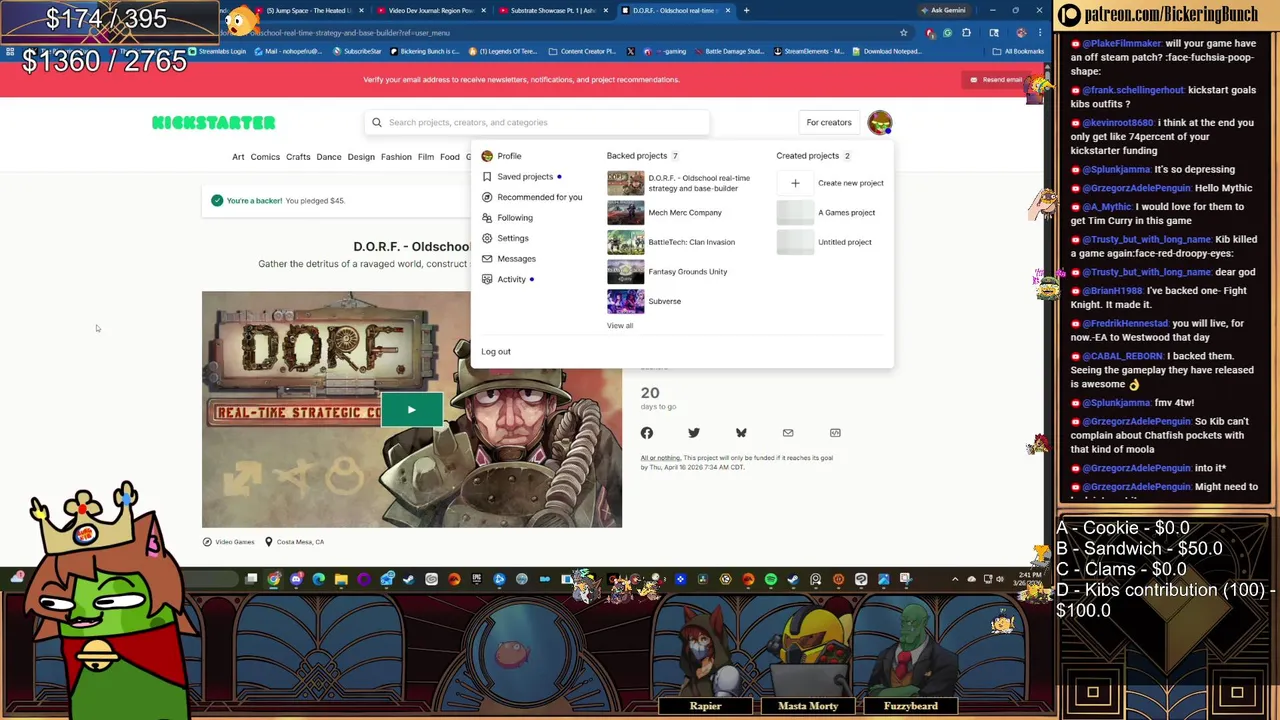Create new project

[830, 183]
